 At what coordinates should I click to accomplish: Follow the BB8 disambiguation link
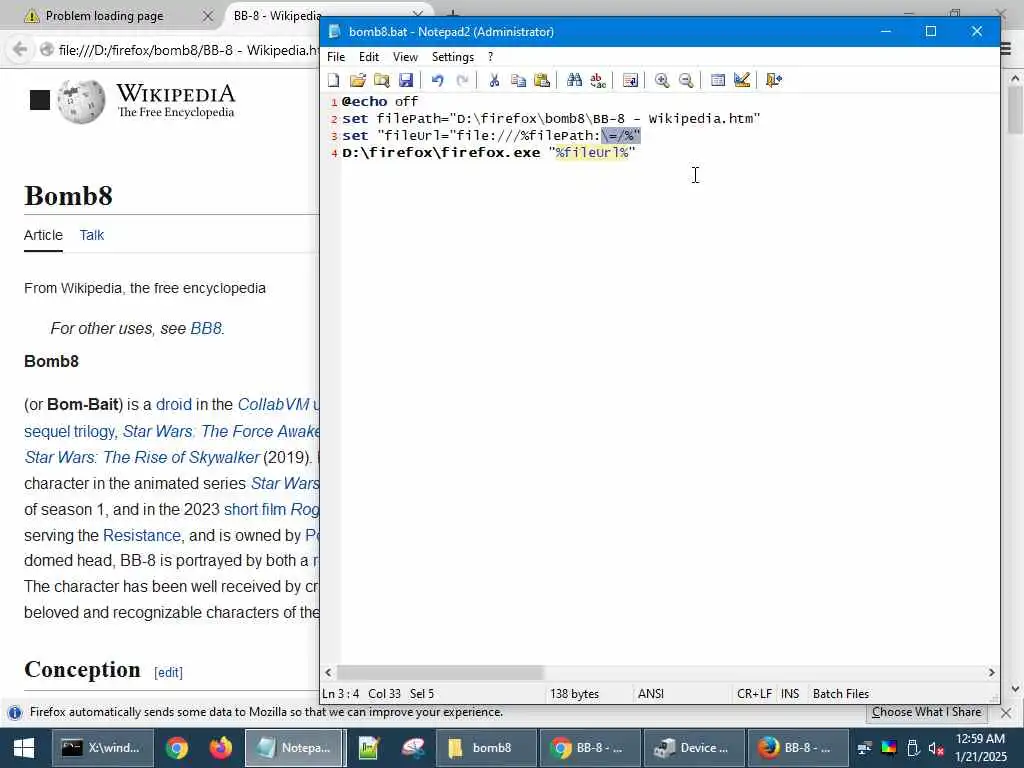[x=206, y=328]
